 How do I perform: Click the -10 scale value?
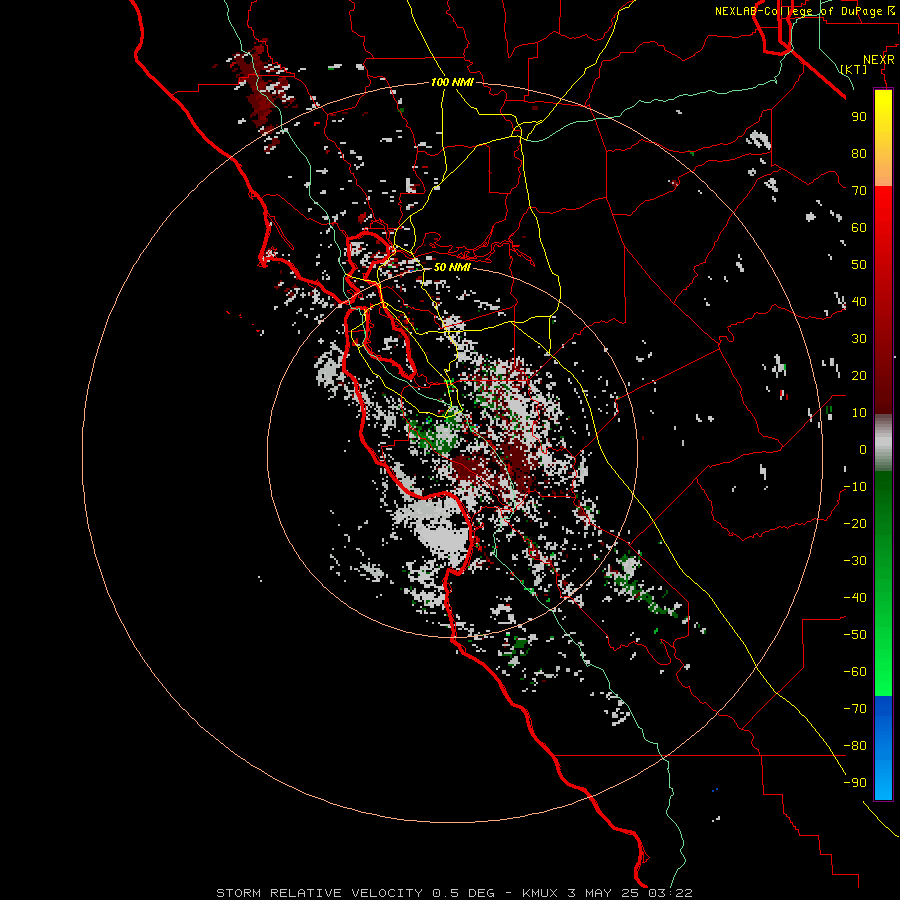tap(855, 487)
